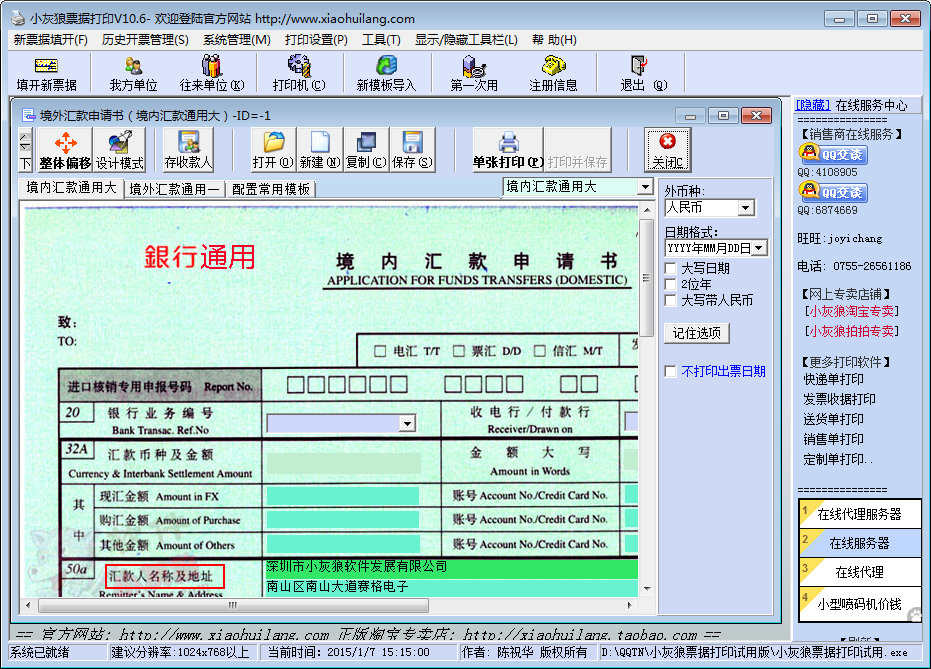Expand the 境内汇款通用大 template dropdown
Image resolution: width=931 pixels, height=669 pixels.
(x=644, y=187)
